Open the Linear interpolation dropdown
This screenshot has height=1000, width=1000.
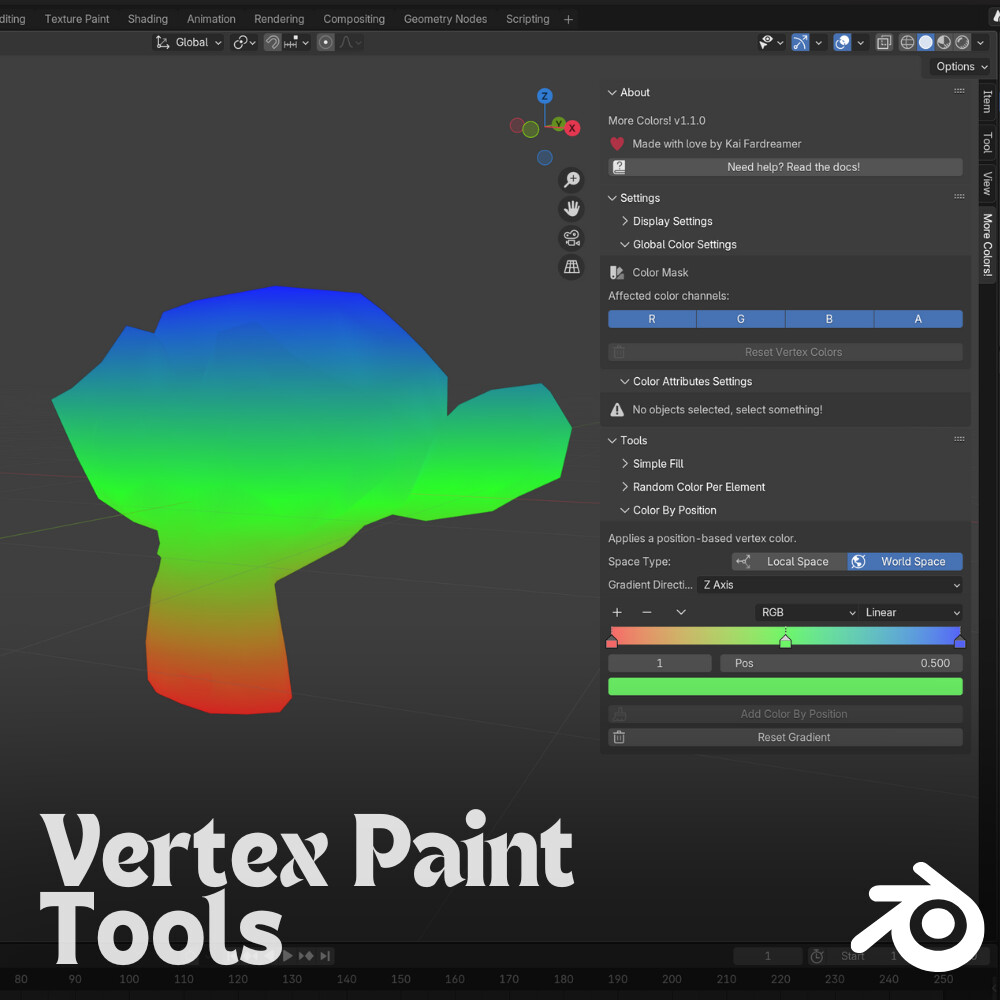911,612
